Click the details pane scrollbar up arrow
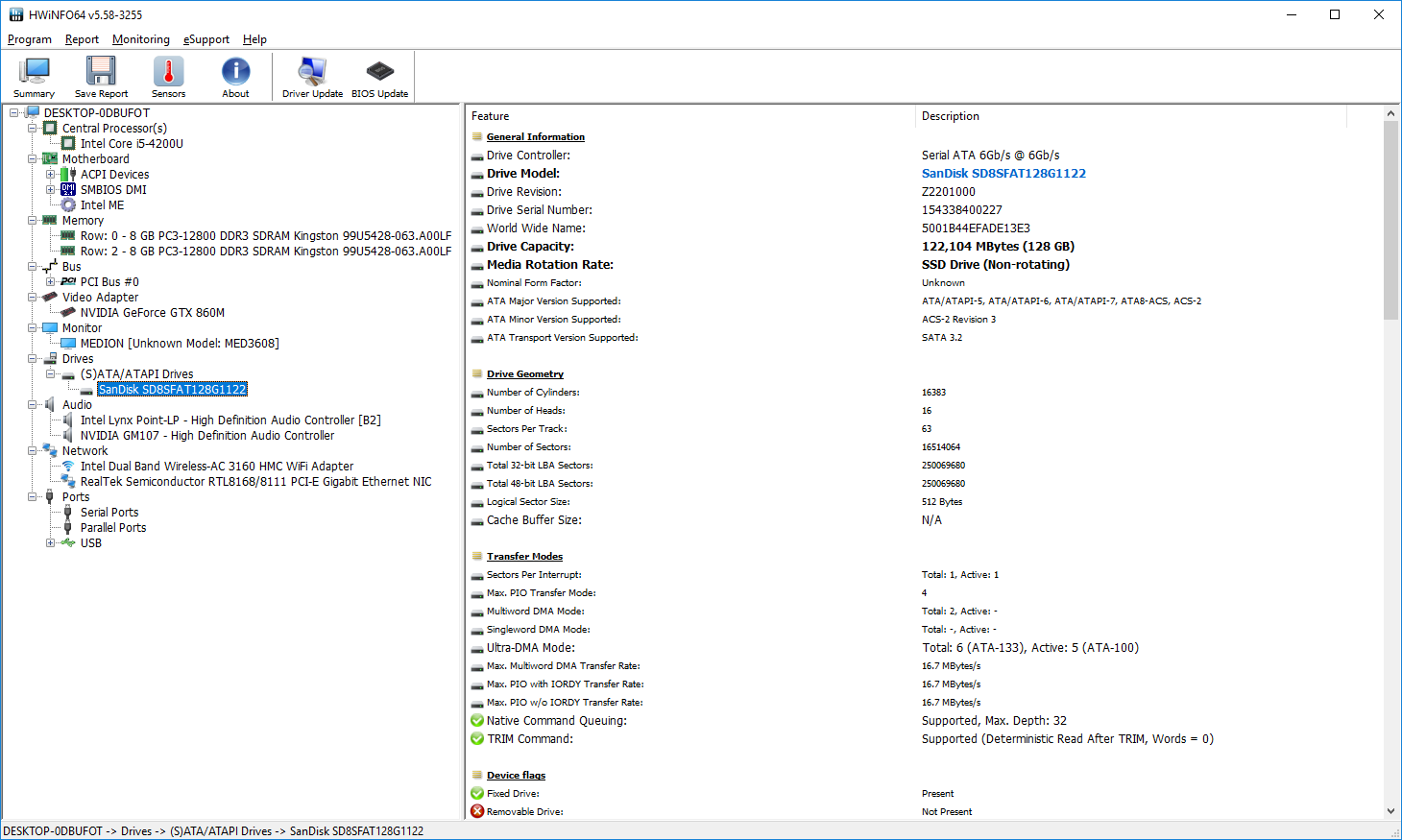The height and width of the screenshot is (840, 1402). pyautogui.click(x=1391, y=113)
